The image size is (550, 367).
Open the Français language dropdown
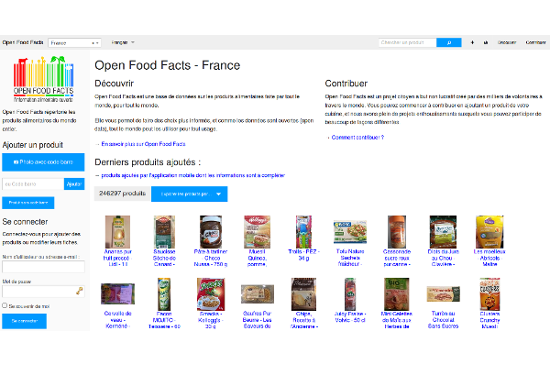[123, 42]
